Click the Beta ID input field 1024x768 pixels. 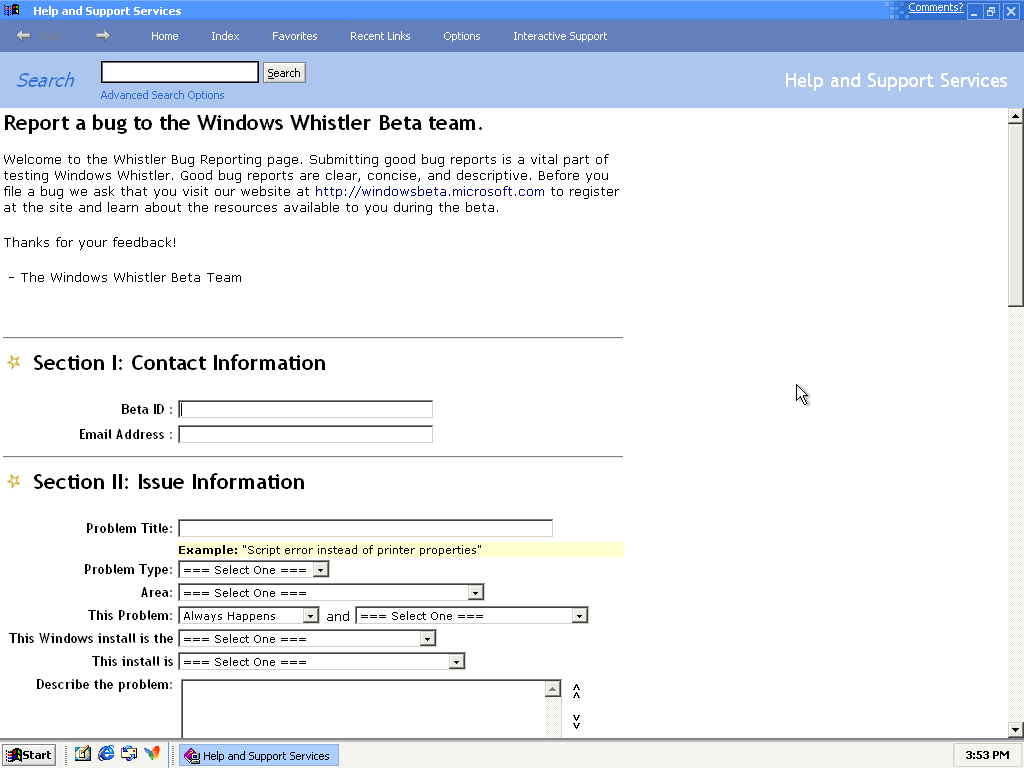[306, 409]
